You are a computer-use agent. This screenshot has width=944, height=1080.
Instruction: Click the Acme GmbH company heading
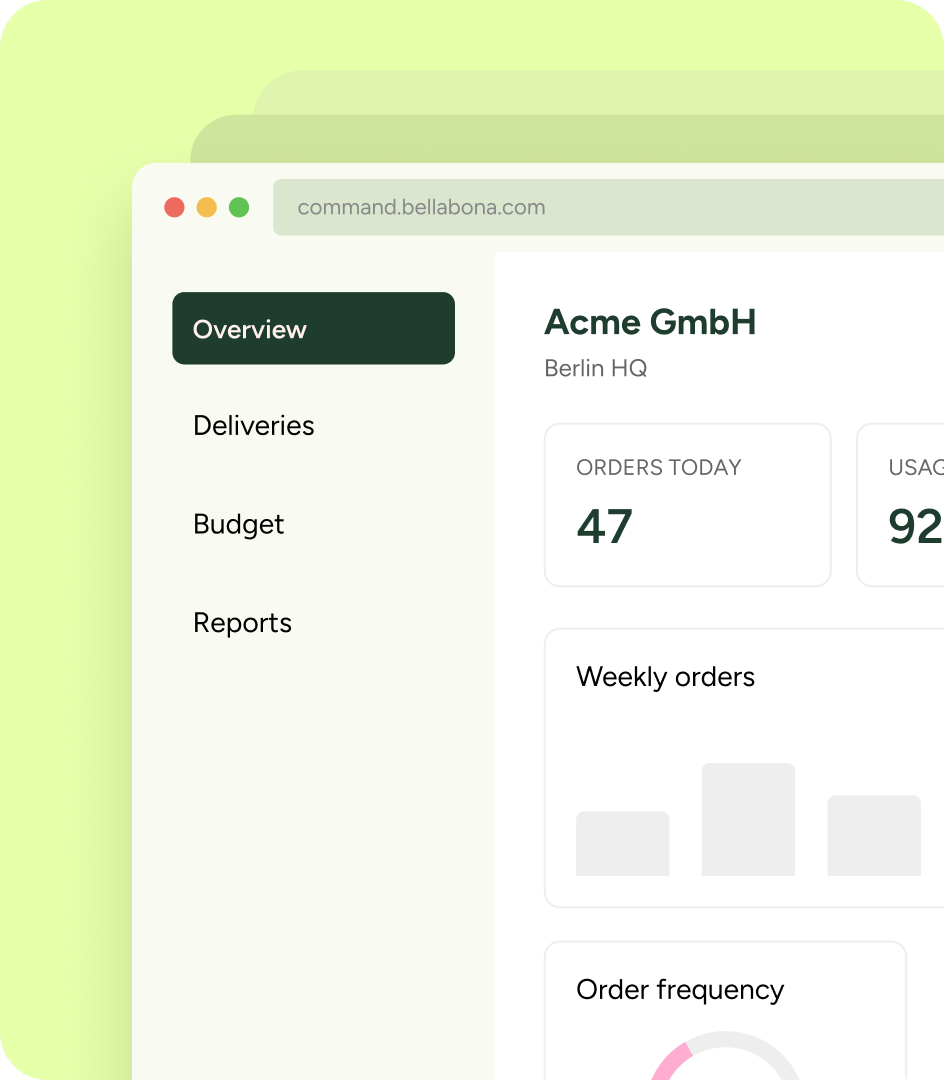(x=650, y=322)
